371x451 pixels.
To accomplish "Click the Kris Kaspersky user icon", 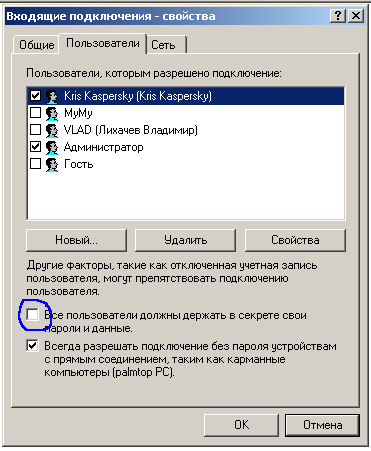I will [x=52, y=96].
